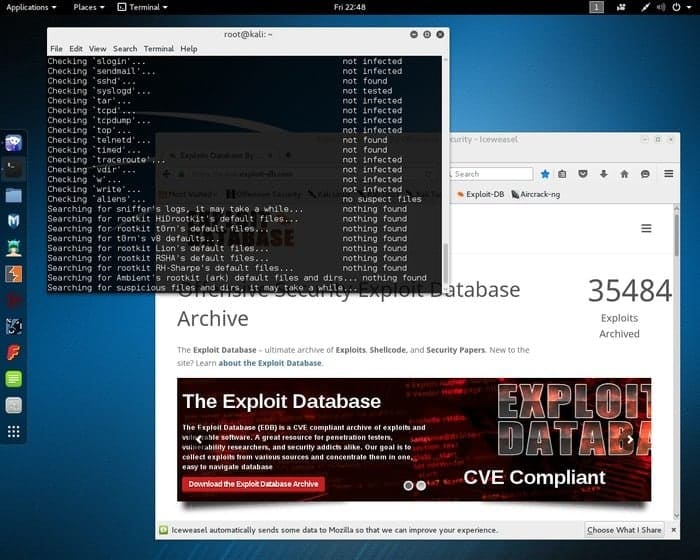
Task: Open terminal Edit menu
Action: (75, 49)
